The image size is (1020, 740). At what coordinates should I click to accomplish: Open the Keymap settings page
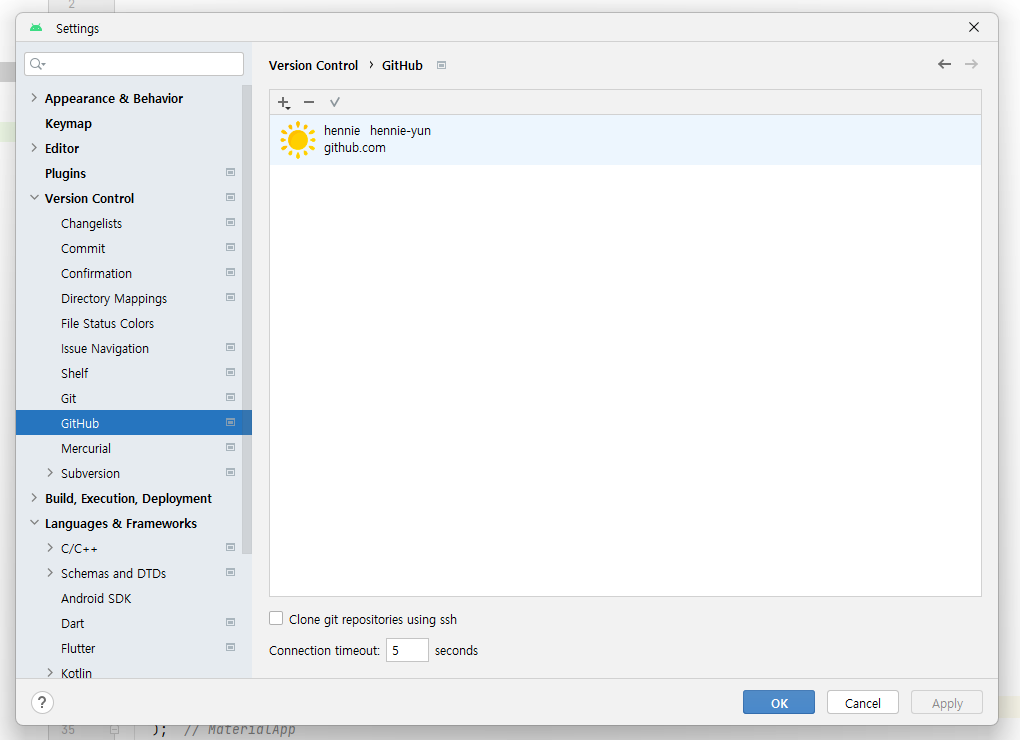tap(68, 124)
